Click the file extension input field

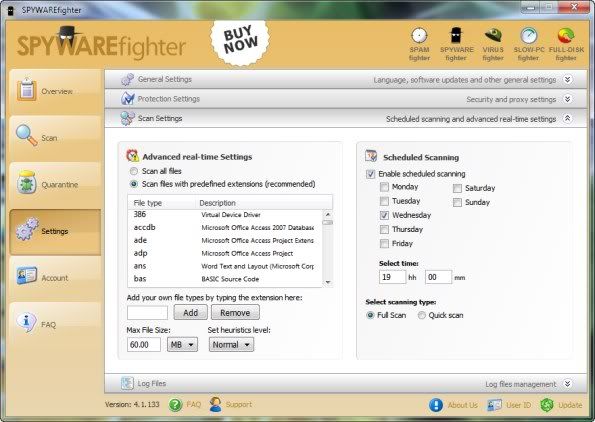click(x=147, y=313)
